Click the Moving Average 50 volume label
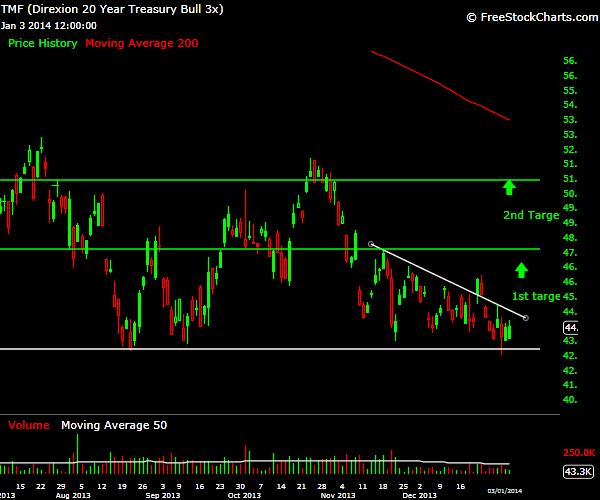The width and height of the screenshot is (600, 500). [114, 425]
